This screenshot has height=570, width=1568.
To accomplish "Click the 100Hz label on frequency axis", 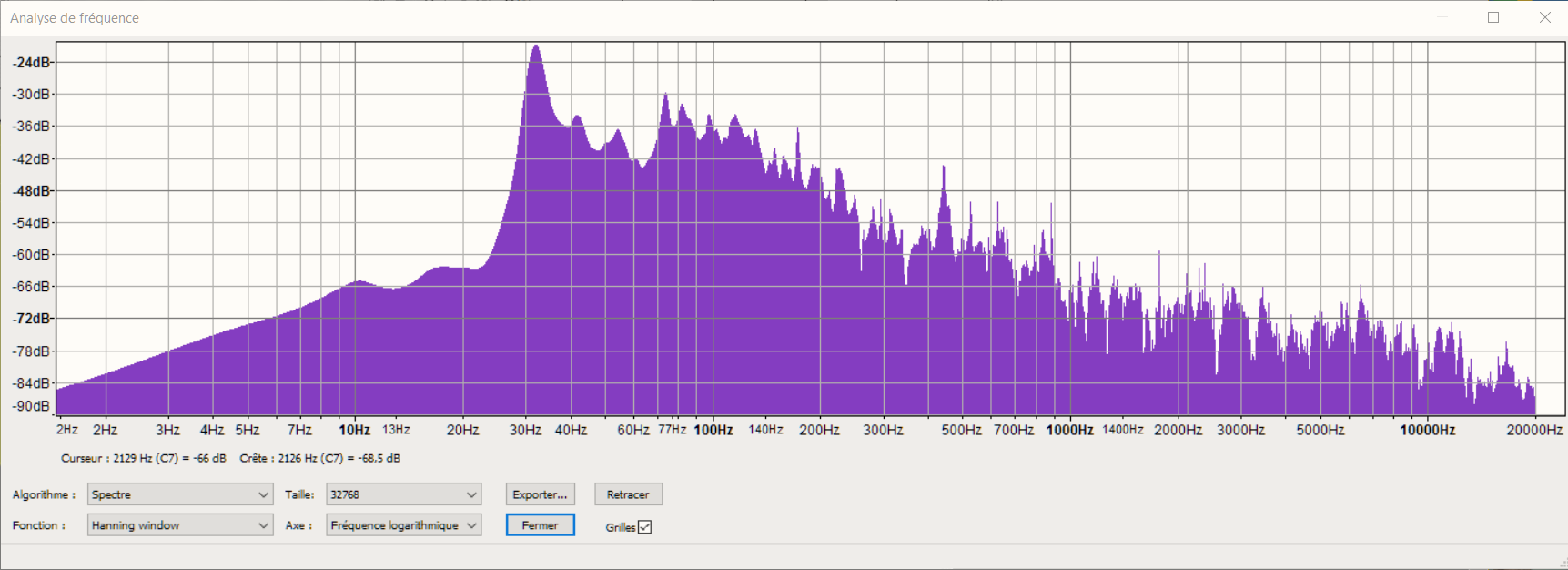I will tap(713, 430).
